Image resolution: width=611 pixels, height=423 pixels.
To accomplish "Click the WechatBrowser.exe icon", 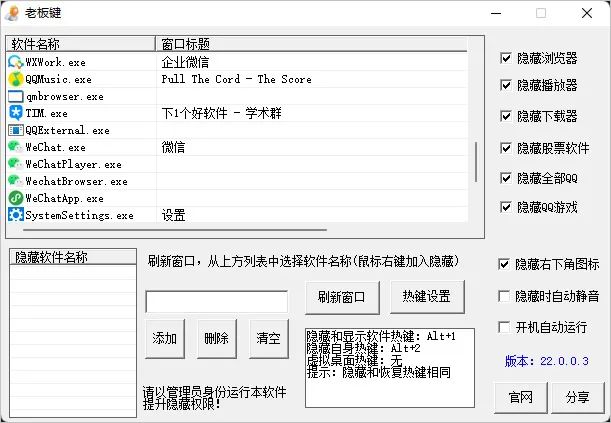I will 16,182.
